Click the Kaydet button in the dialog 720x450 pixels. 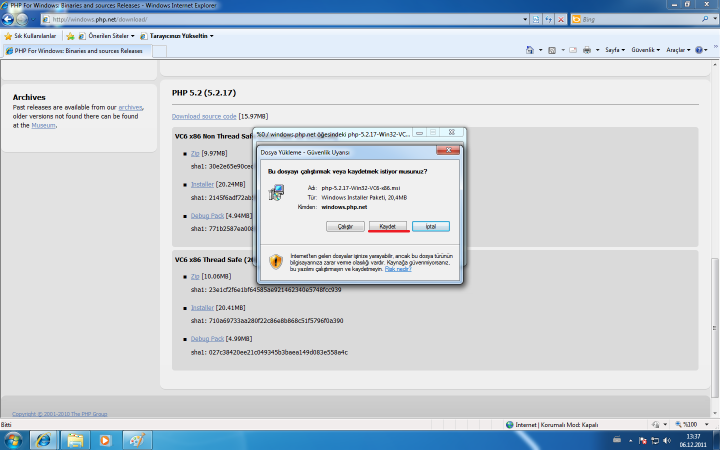388,227
